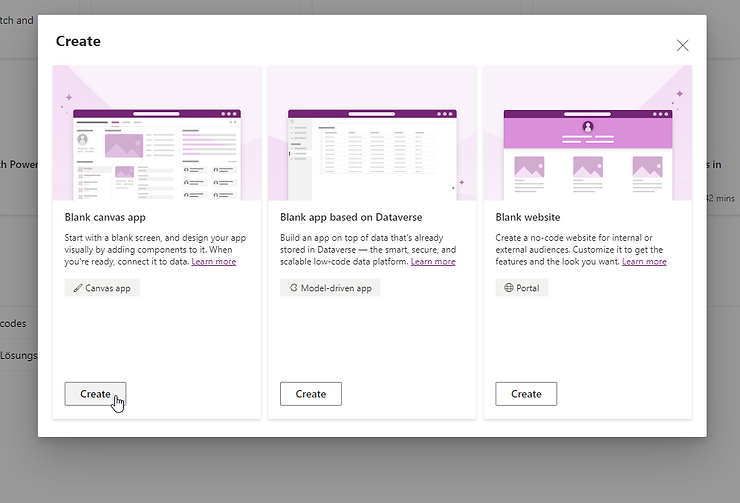
Task: Open Learn more for Blank canvas app
Action: [214, 262]
